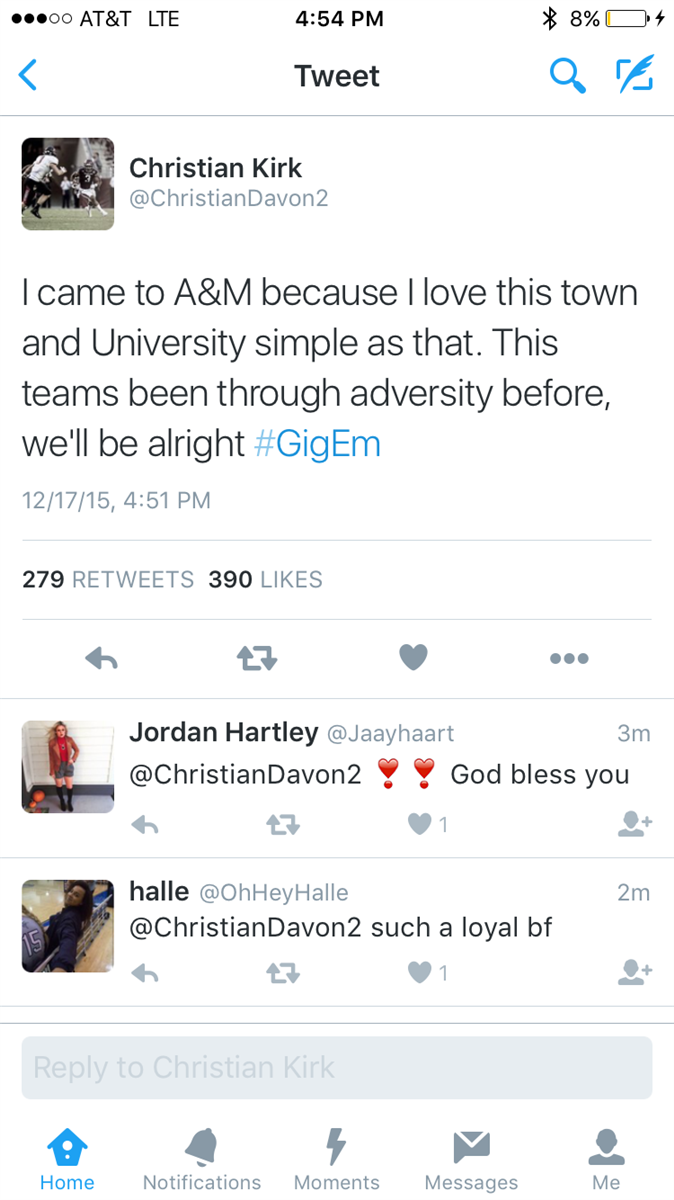Reply to Christian Kirk's main tweet
Image resolution: width=674 pixels, height=1200 pixels.
102,658
